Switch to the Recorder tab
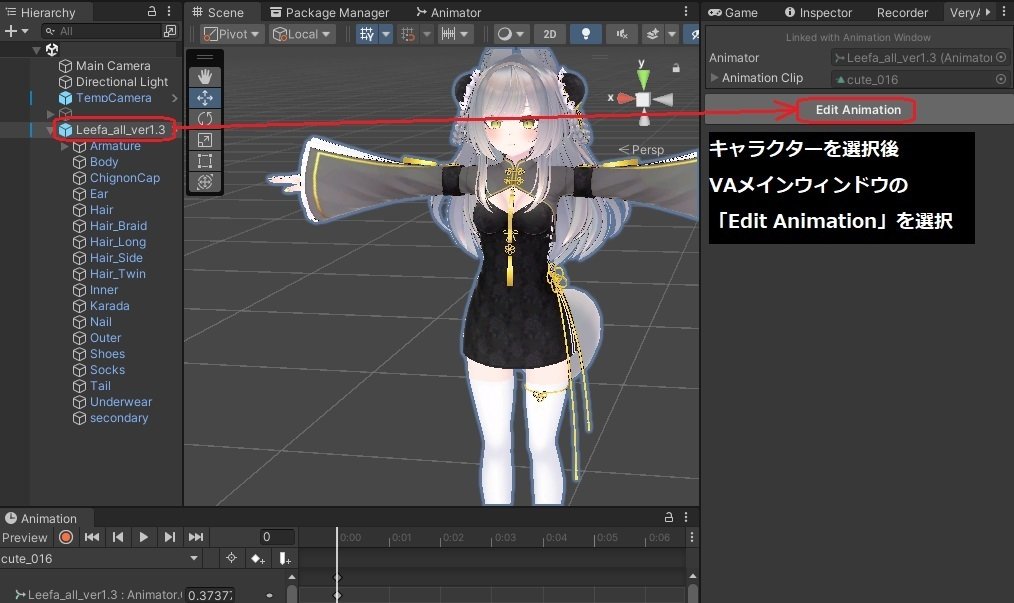Image resolution: width=1014 pixels, height=603 pixels. (902, 12)
